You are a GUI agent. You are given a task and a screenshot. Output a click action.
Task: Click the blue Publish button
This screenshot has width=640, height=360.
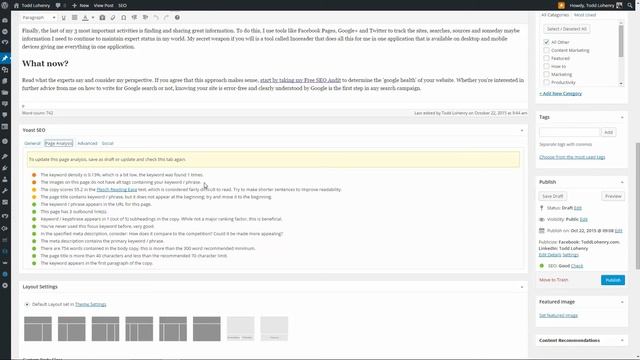click(x=613, y=280)
